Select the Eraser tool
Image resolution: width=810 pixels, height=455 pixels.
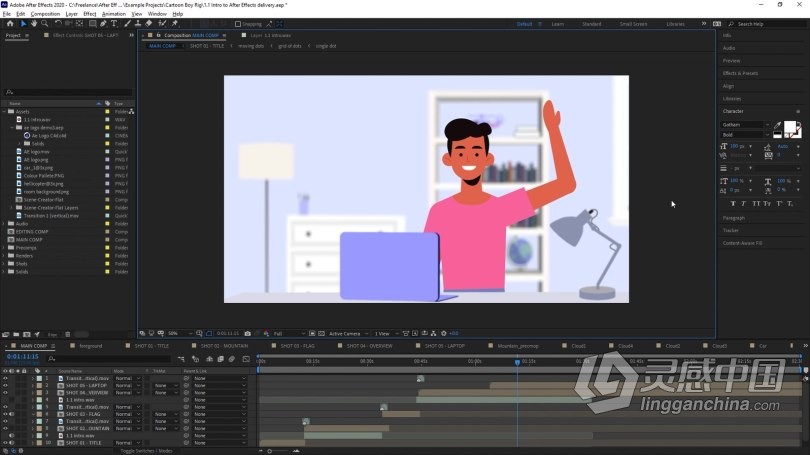pyautogui.click(x=149, y=24)
